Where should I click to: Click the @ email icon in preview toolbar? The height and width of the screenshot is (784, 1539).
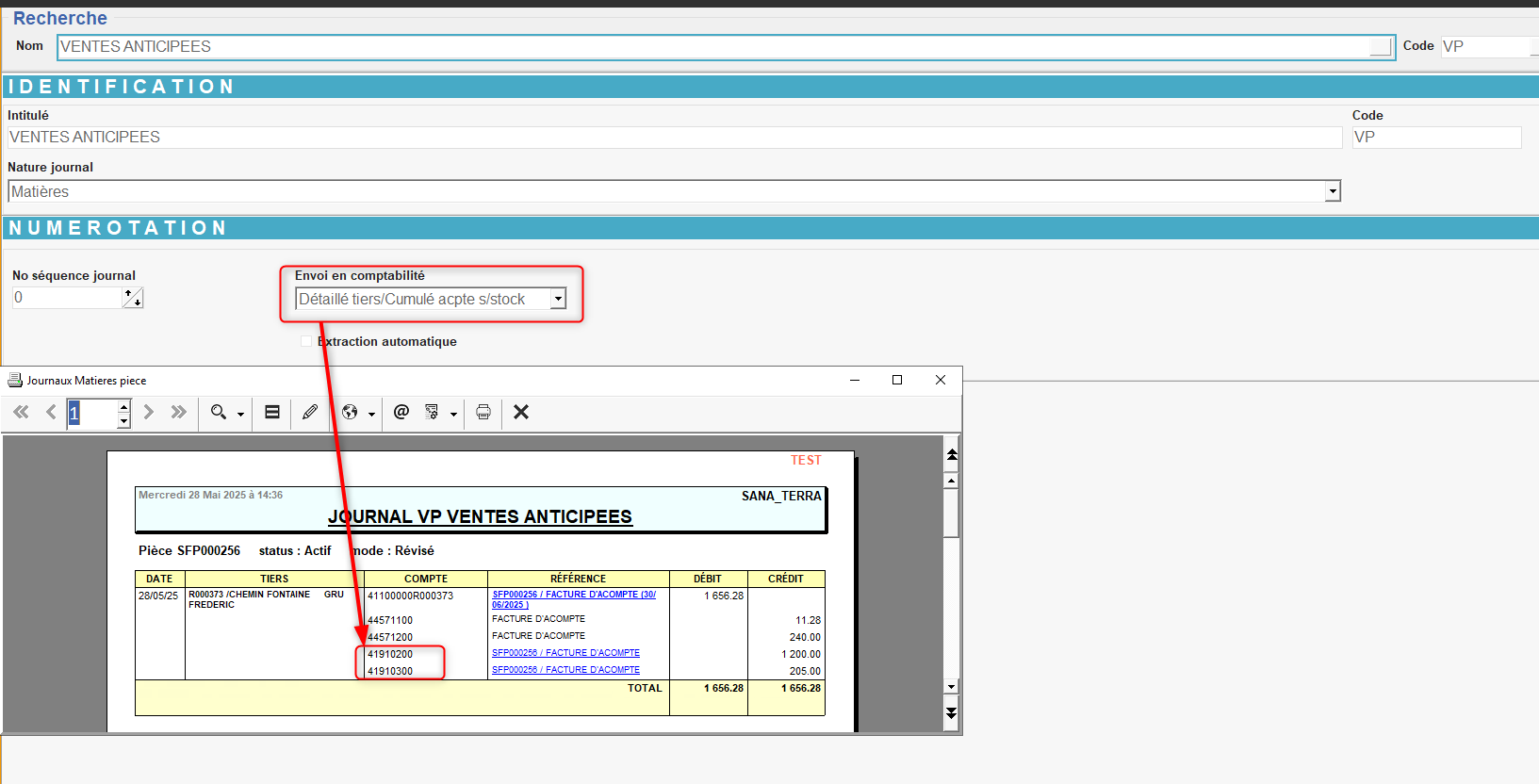[401, 412]
